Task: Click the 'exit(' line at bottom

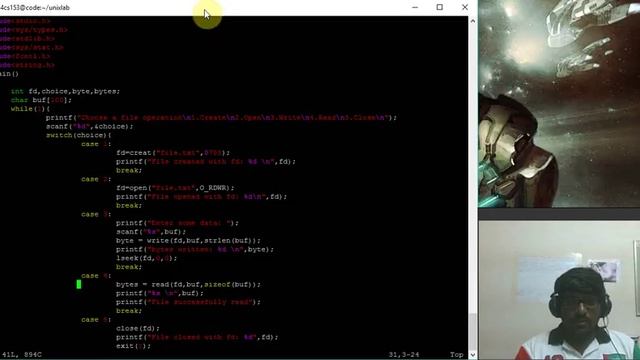Action: point(133,346)
